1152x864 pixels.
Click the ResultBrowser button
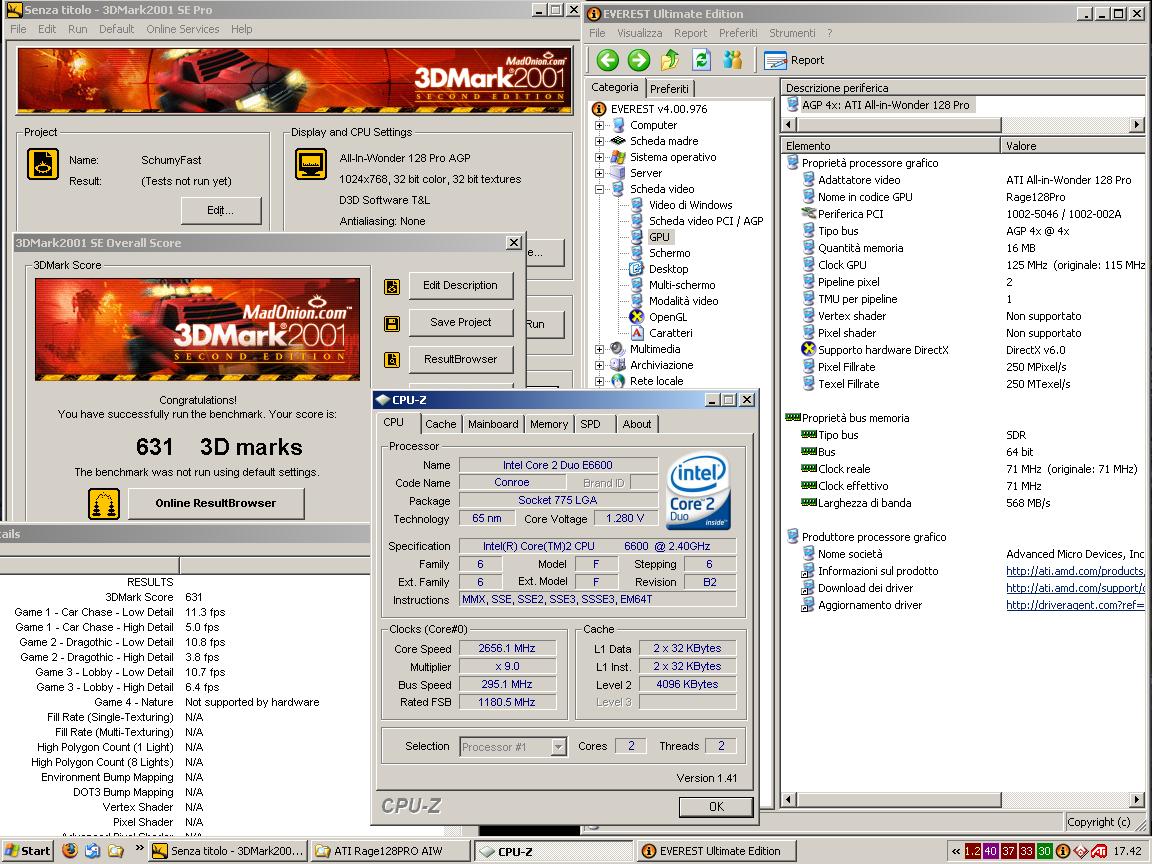click(x=461, y=359)
